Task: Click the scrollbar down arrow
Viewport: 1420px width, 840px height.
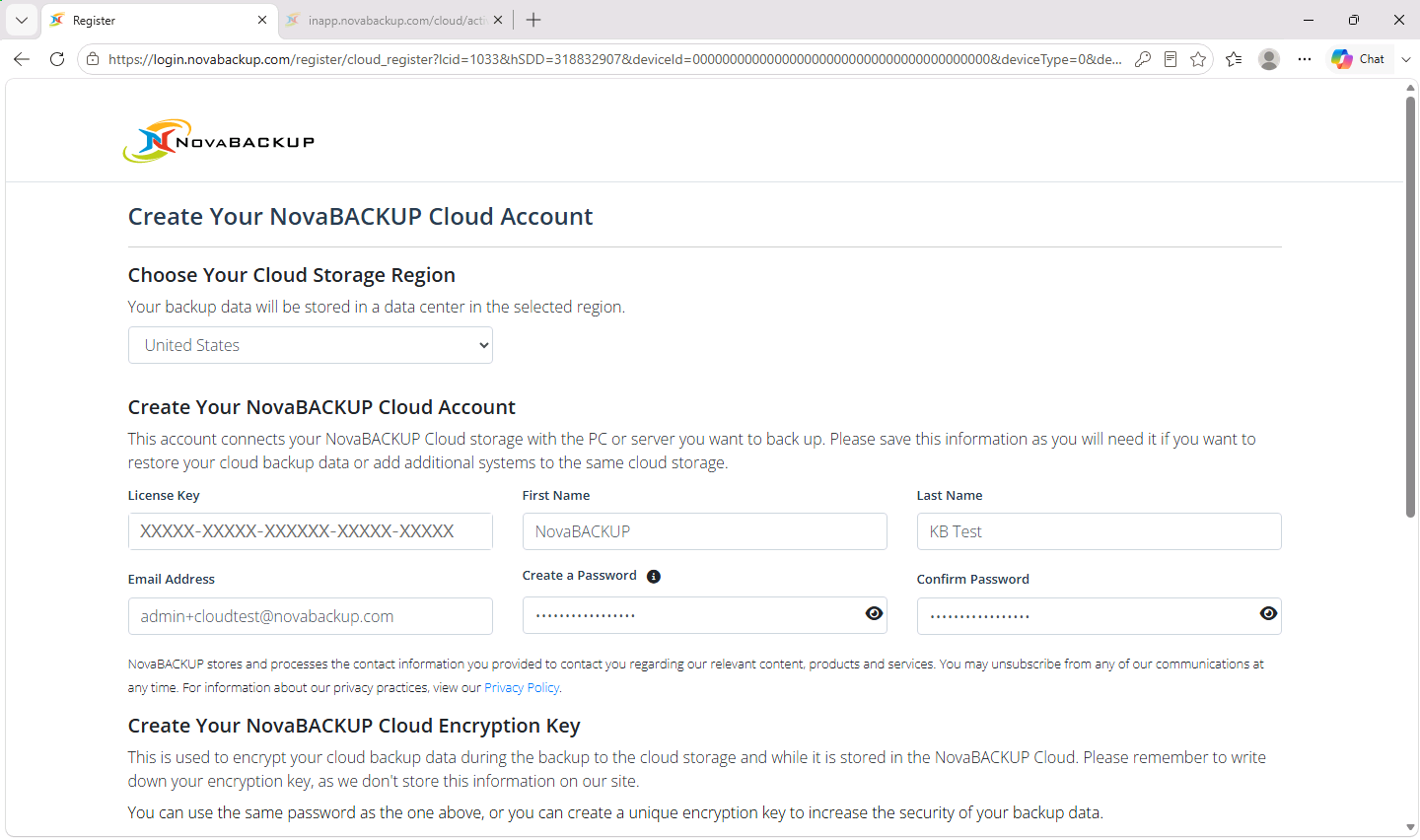Action: pos(1411,828)
